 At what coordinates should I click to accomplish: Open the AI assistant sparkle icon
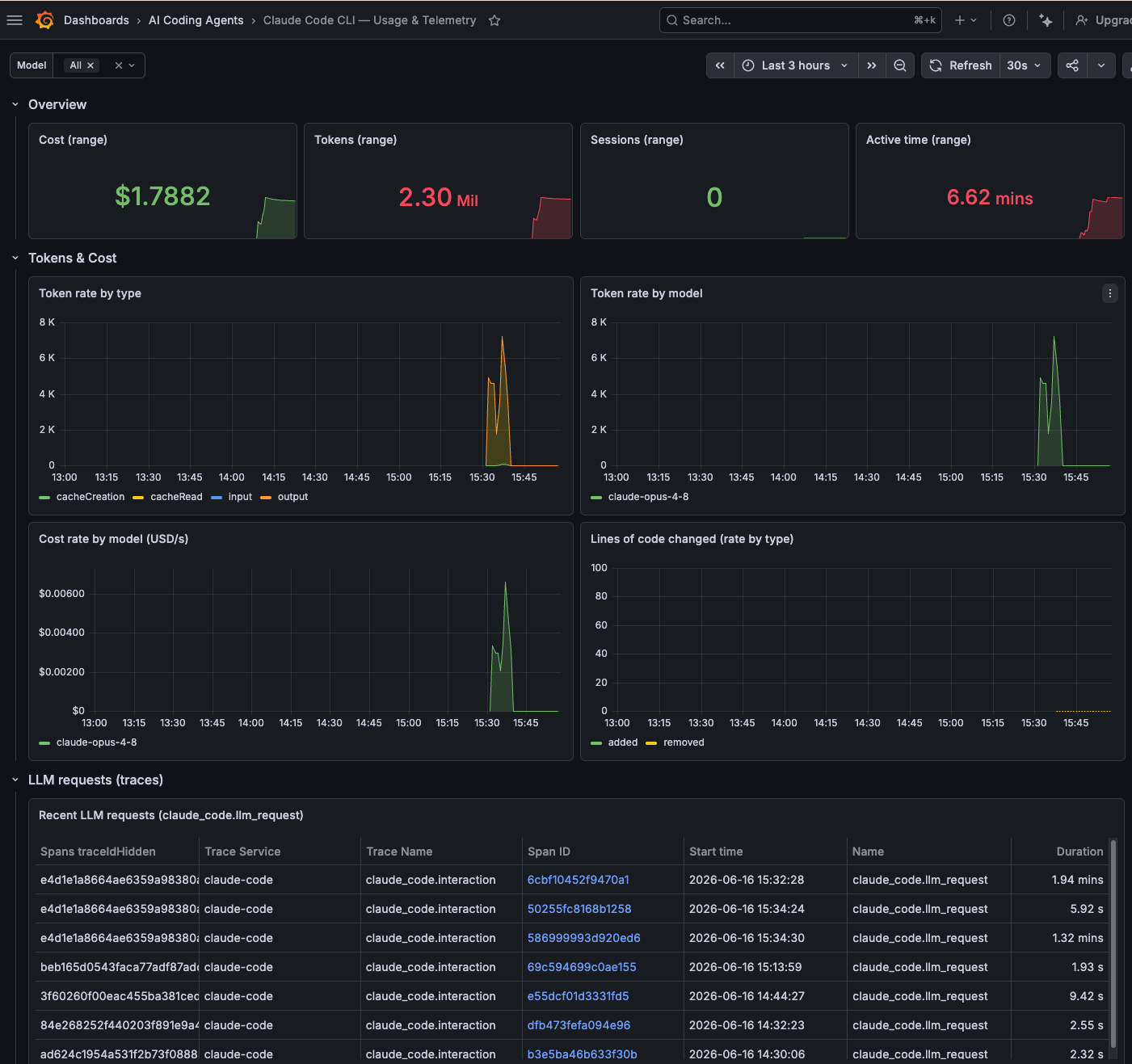[1046, 20]
